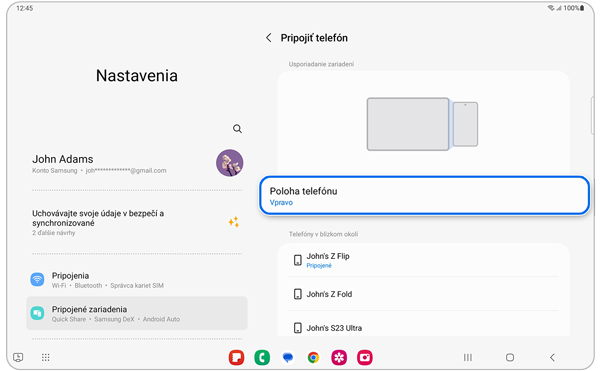
Task: Open the apps grid drawer
Action: point(46,358)
